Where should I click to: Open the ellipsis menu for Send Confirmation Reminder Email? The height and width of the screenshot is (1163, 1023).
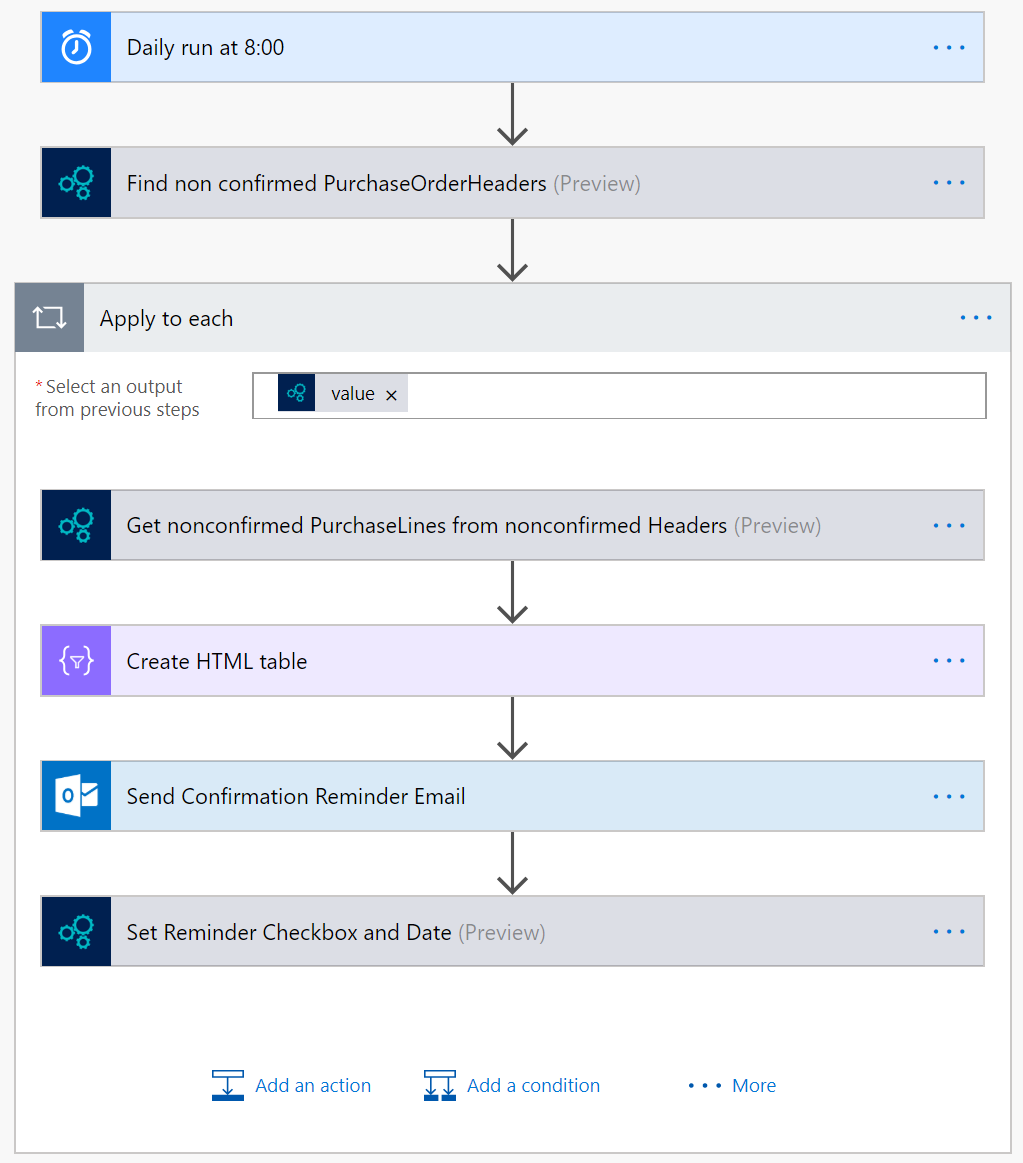(x=948, y=796)
